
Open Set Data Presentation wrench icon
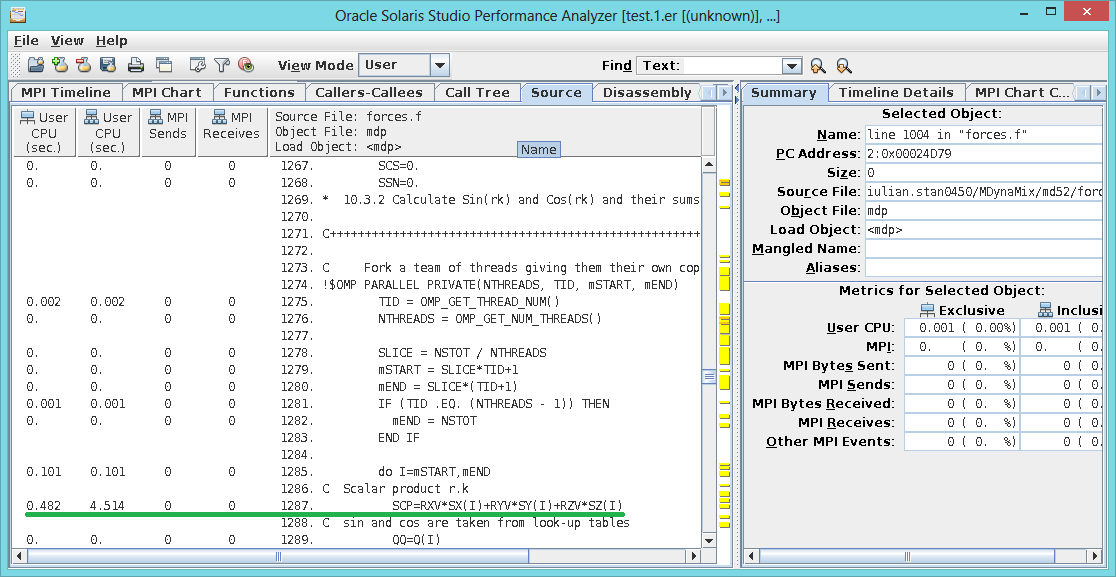pyautogui.click(x=198, y=65)
